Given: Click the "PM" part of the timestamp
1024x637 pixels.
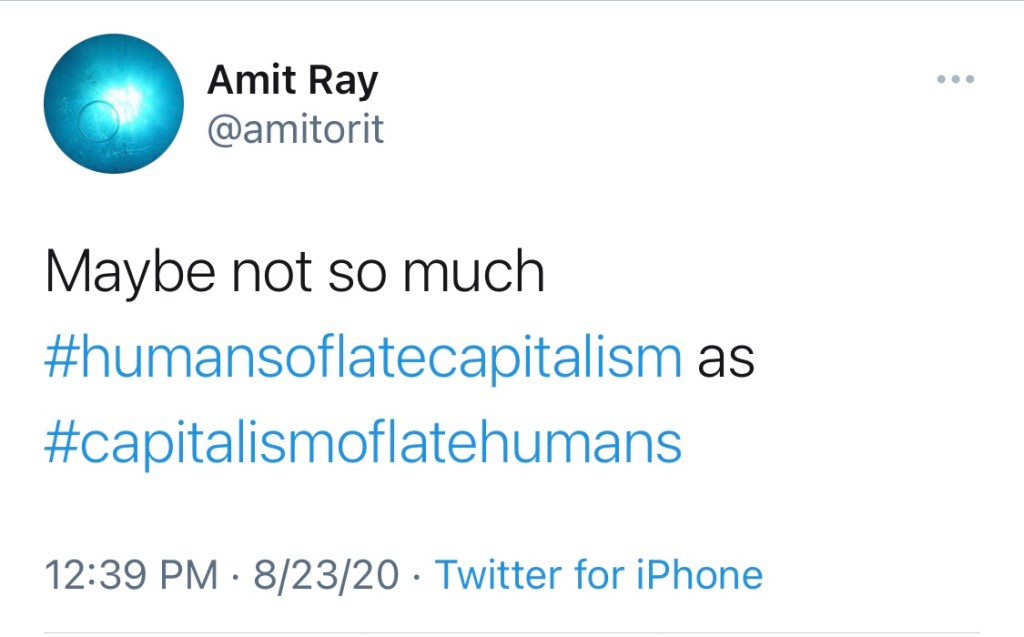Looking at the screenshot, I should pyautogui.click(x=190, y=575).
